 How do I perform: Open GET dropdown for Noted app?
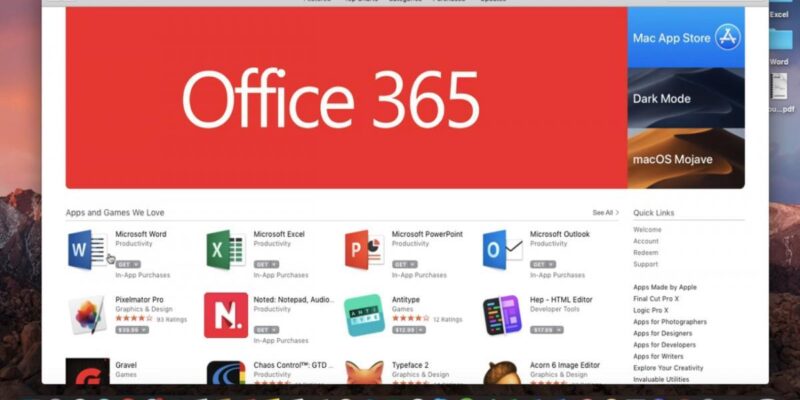[266, 330]
